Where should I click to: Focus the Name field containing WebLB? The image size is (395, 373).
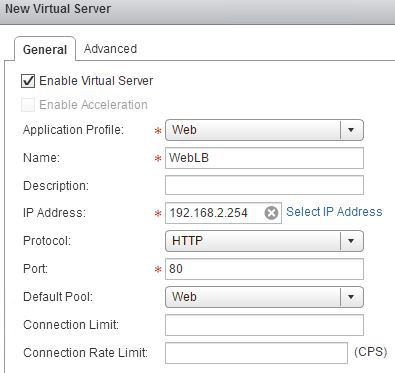tap(264, 158)
